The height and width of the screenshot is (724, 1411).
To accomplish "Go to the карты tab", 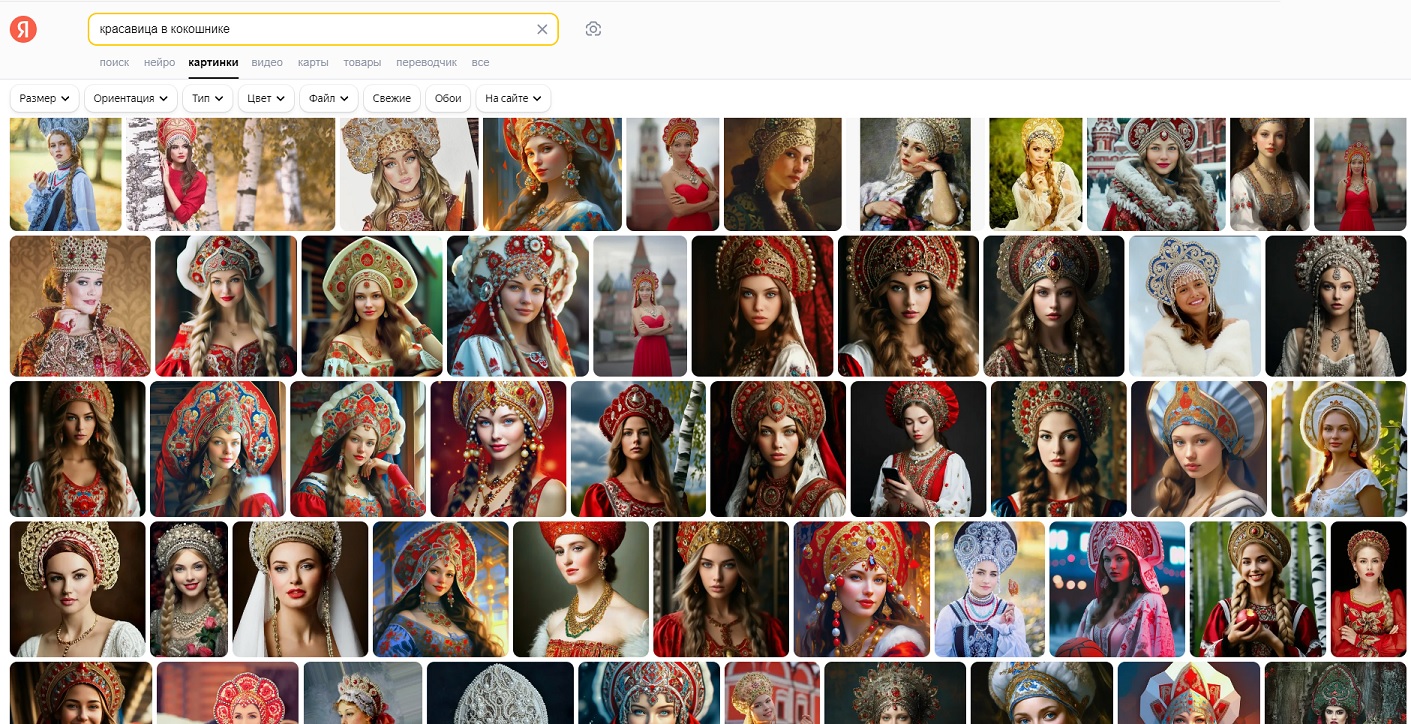I will [313, 62].
